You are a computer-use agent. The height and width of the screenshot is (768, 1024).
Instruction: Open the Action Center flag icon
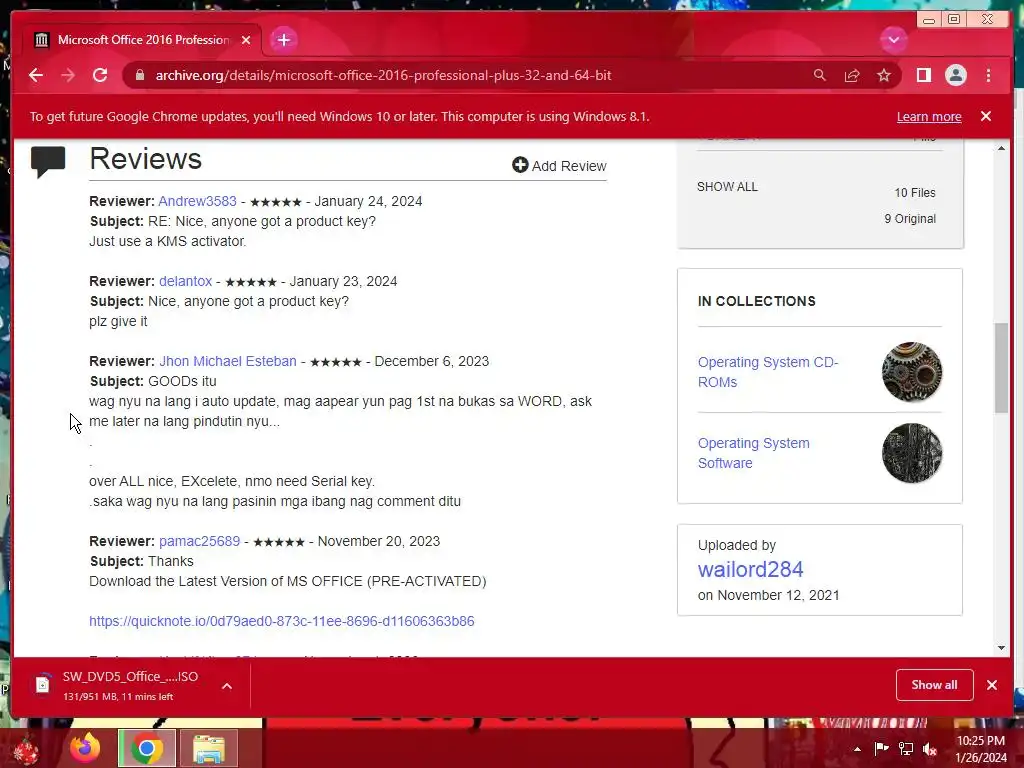(x=881, y=748)
